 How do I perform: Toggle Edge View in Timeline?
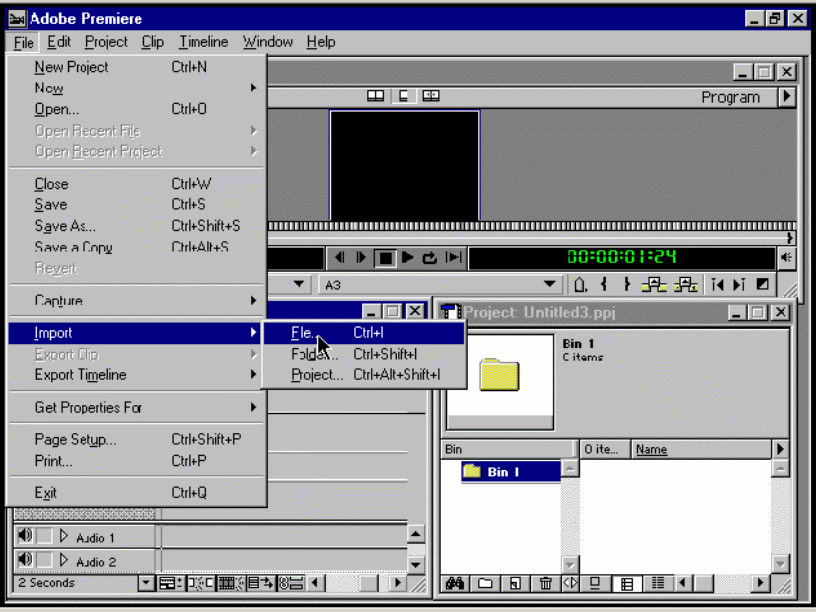231,583
